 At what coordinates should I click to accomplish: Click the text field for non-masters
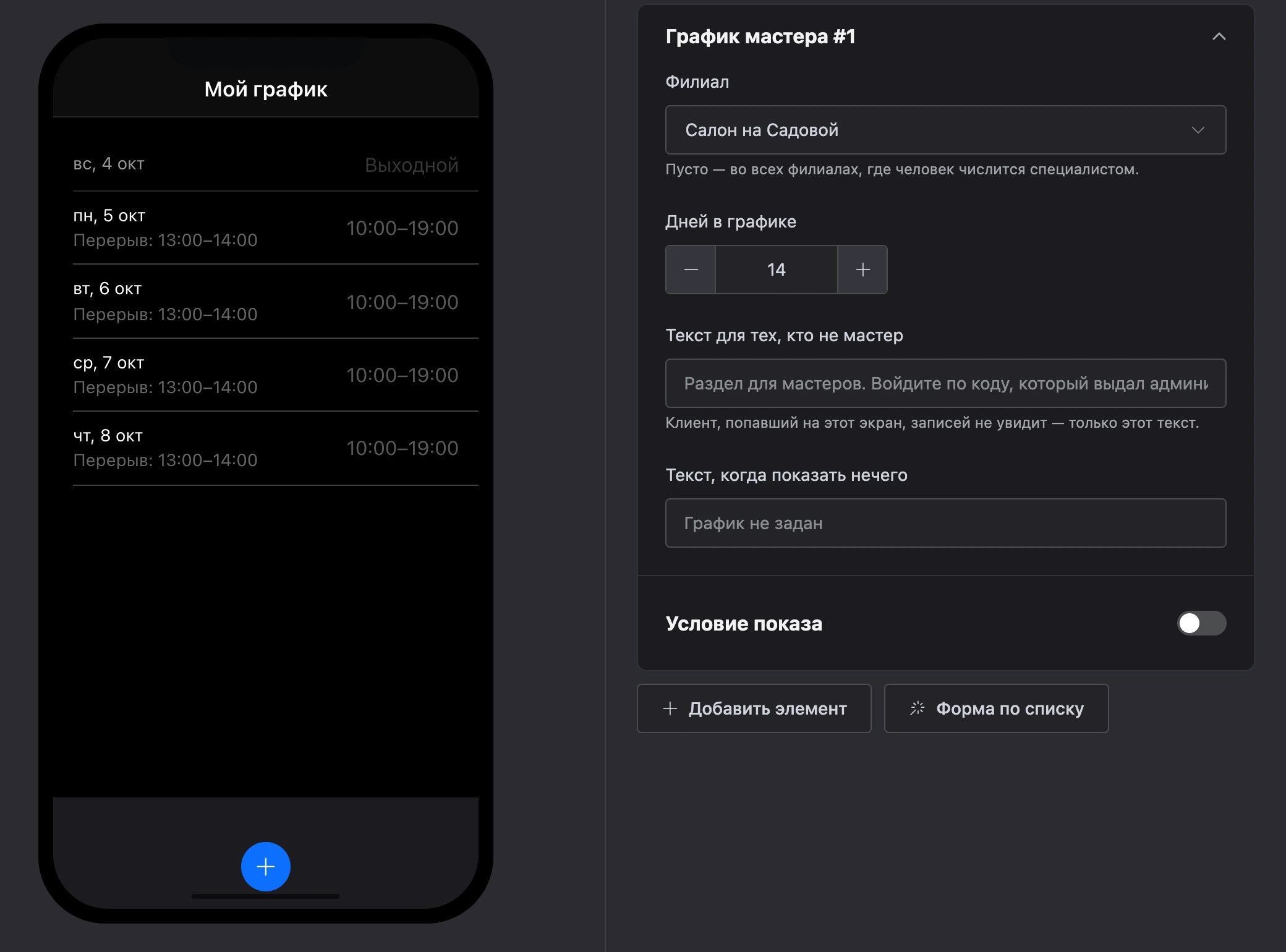945,383
